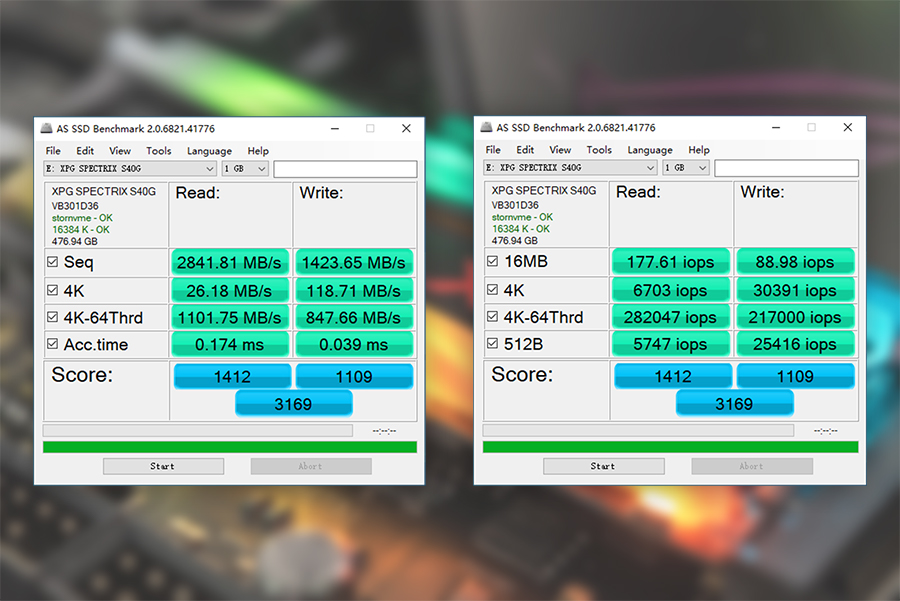Disable the Acc.time checkbox in left window
This screenshot has width=900, height=601.
coord(52,344)
